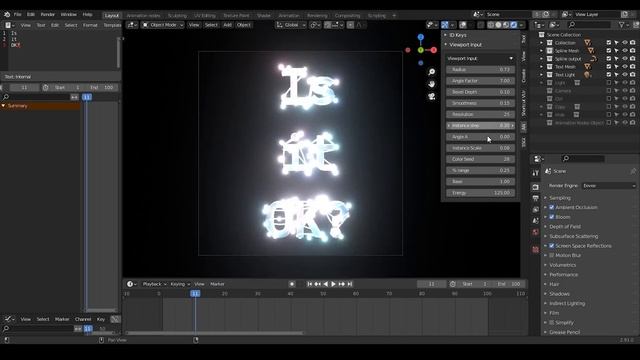Open the timeline Keying popover
The height and width of the screenshot is (360, 640).
tap(180, 284)
